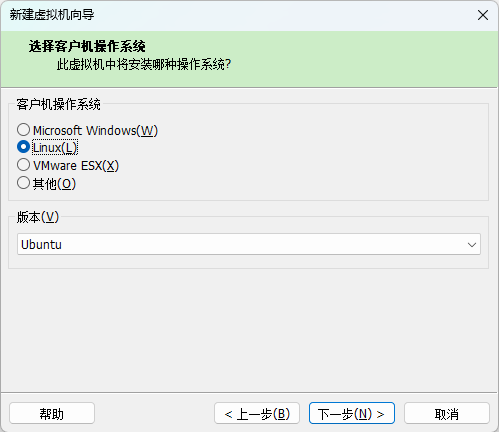Pick the 其他(O) radio option
The image size is (499, 432).
(x=23, y=183)
